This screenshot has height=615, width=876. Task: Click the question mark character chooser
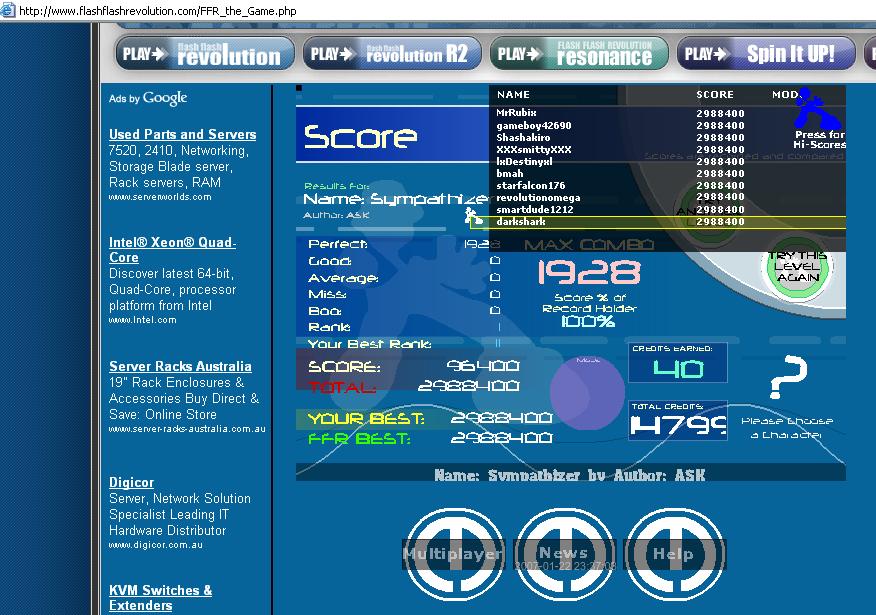[788, 376]
